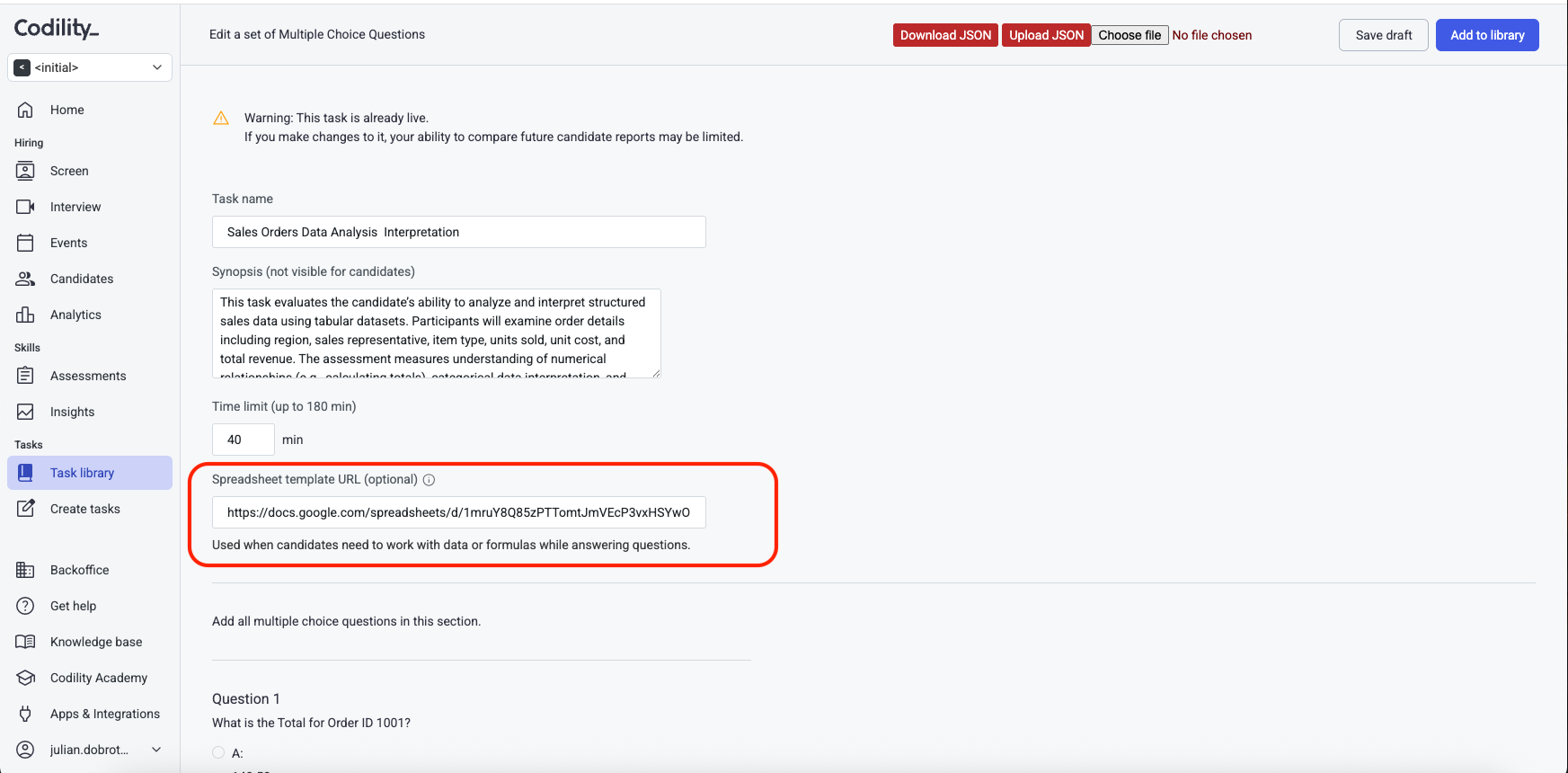Click the Screen sidebar icon
This screenshot has width=1568, height=773.
pos(25,171)
